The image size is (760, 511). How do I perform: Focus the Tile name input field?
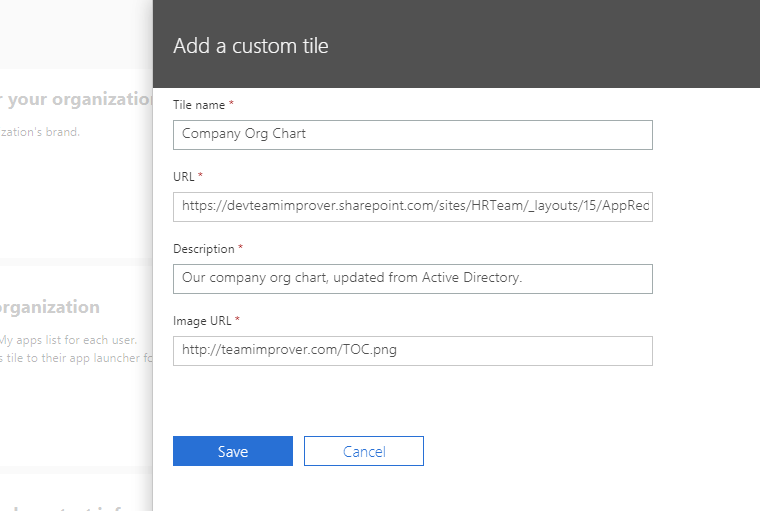click(x=412, y=134)
